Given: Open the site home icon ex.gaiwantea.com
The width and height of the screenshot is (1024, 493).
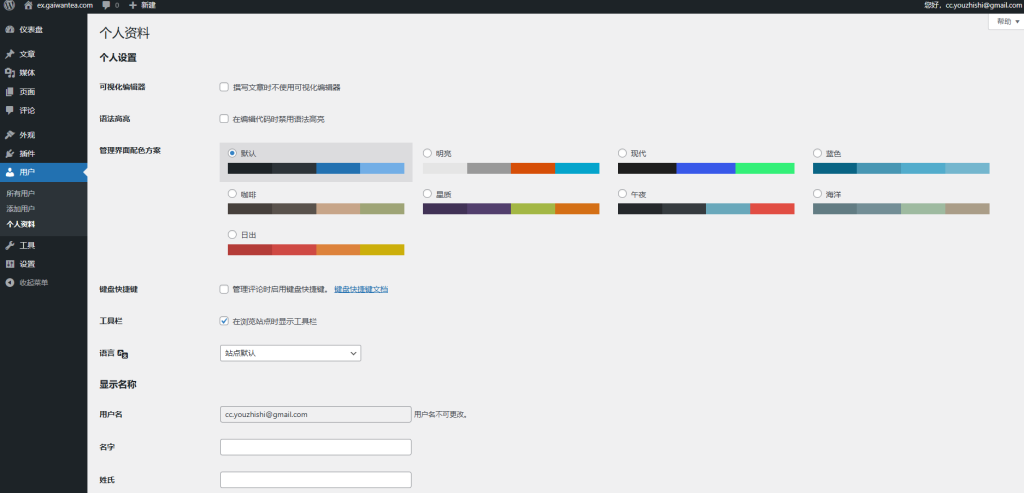Looking at the screenshot, I should 28,5.
